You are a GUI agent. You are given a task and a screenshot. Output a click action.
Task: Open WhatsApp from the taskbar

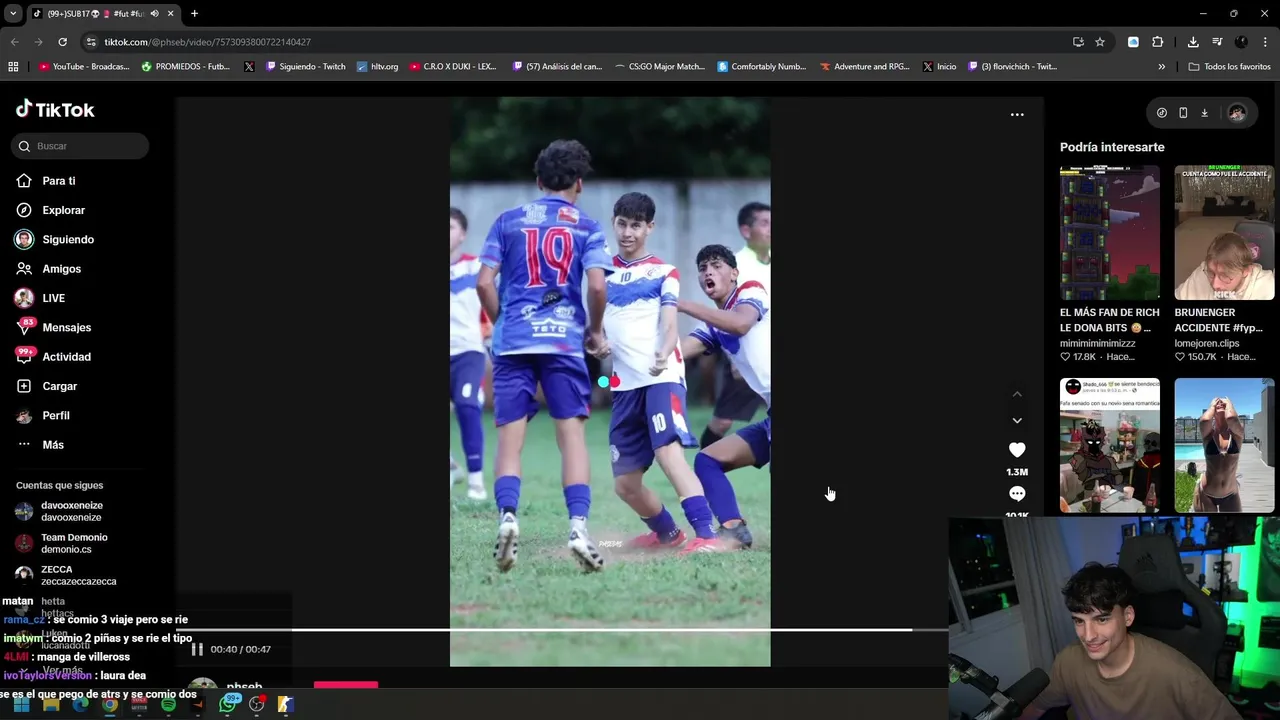coord(228,705)
